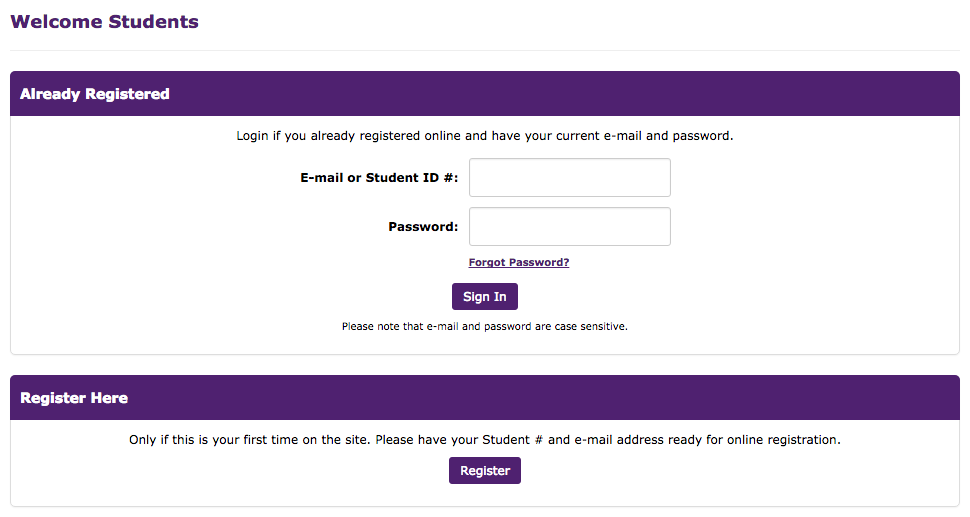970x517 pixels.
Task: Click the login instruction sentence
Action: coord(485,135)
